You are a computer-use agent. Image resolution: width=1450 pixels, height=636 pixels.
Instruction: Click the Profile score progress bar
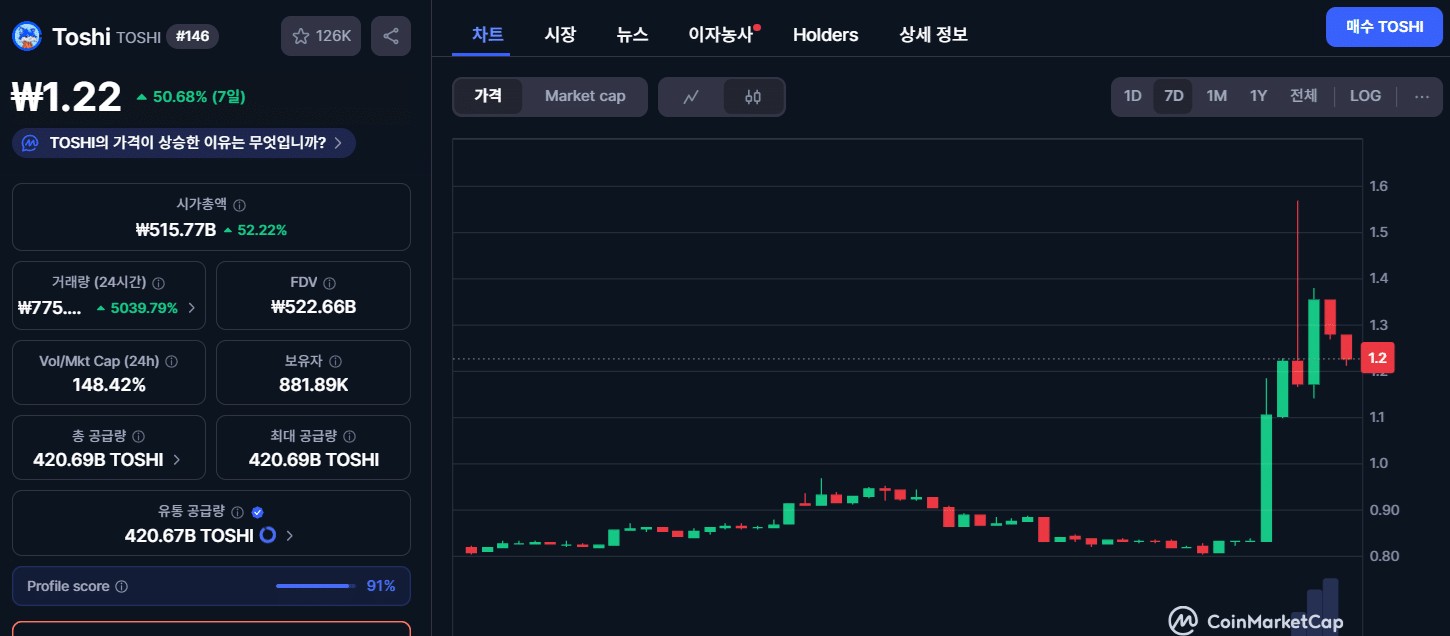[315, 586]
